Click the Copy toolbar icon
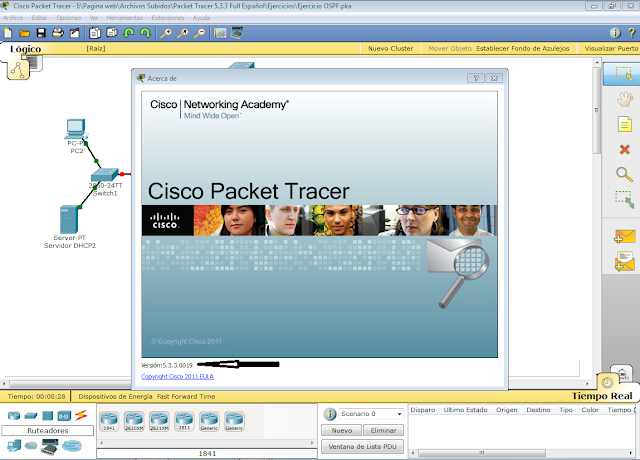 (95, 33)
